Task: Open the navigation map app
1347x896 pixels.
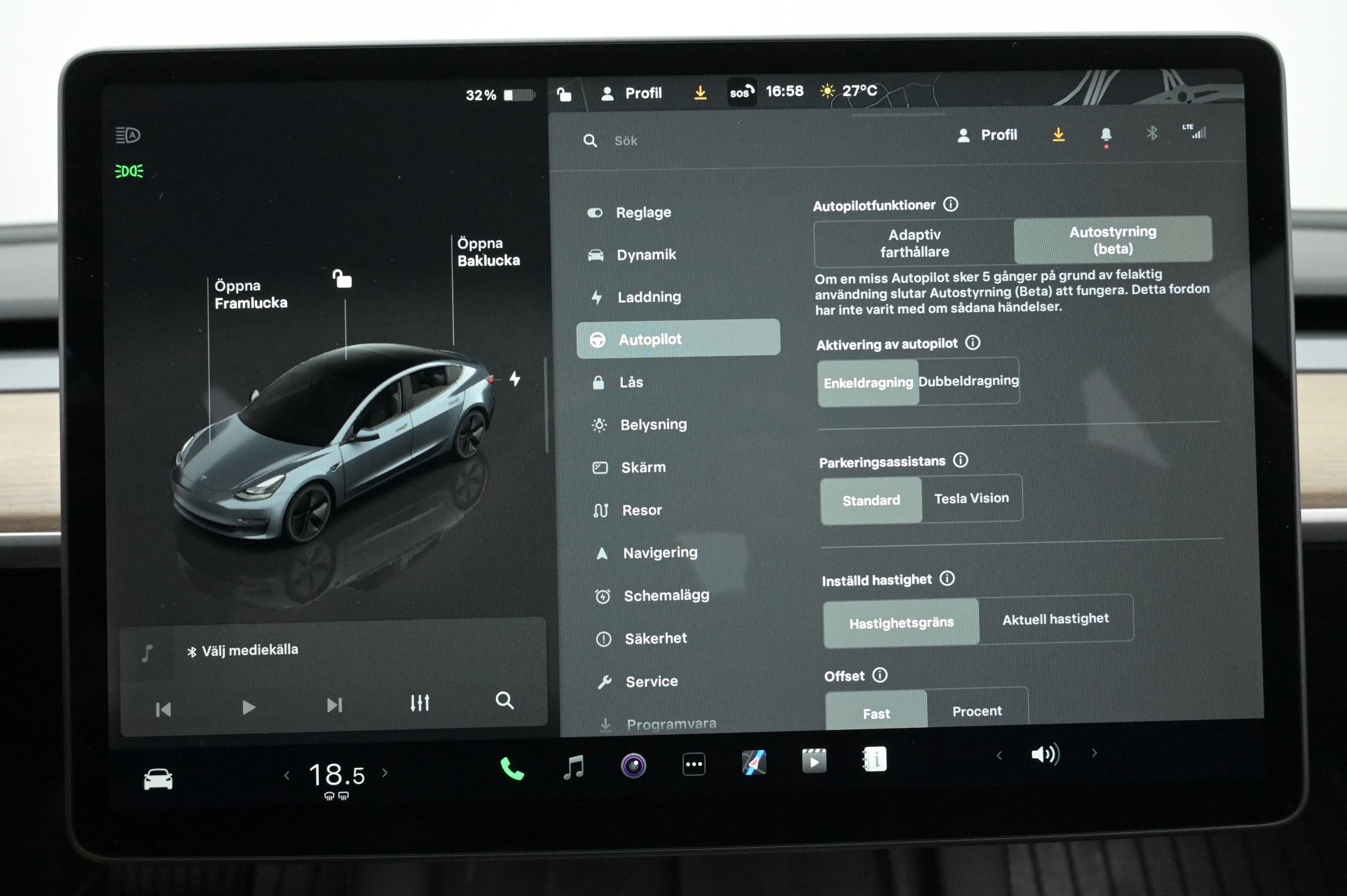Action: click(754, 762)
